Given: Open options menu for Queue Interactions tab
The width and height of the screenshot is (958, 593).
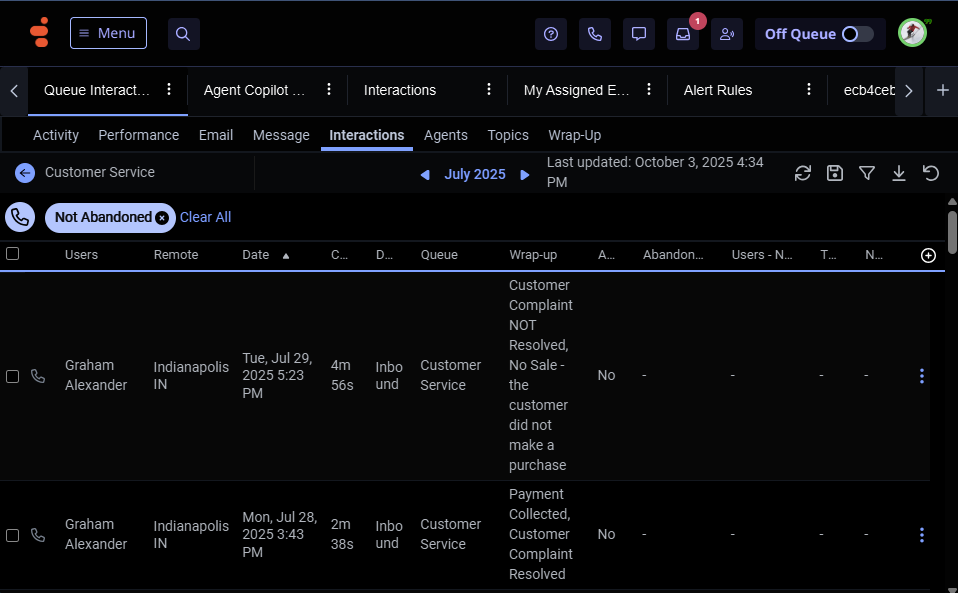Looking at the screenshot, I should (169, 89).
